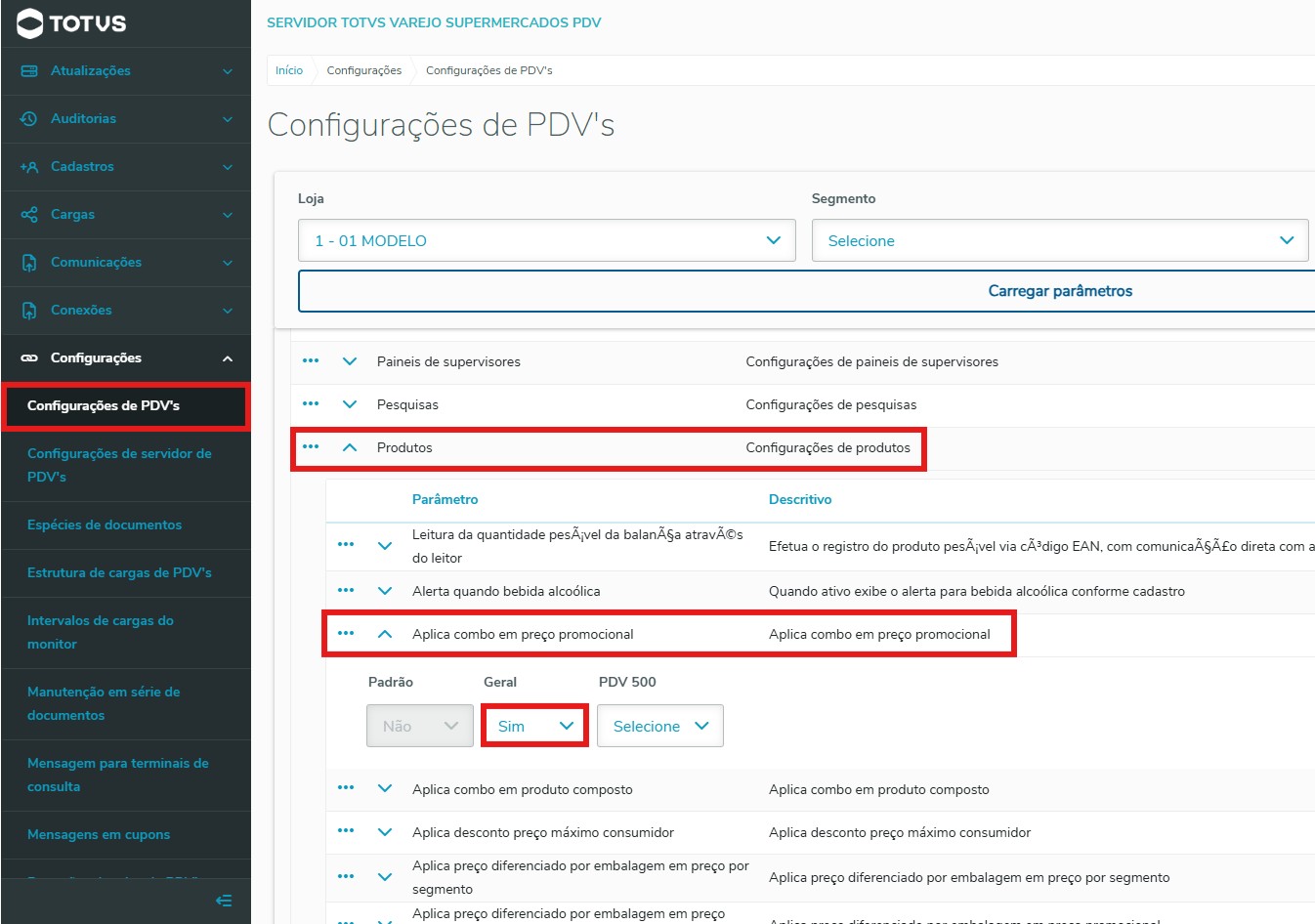Expand Aplica preço diferenciado por segmento parameter
This screenshot has width=1315, height=924.
click(385, 877)
